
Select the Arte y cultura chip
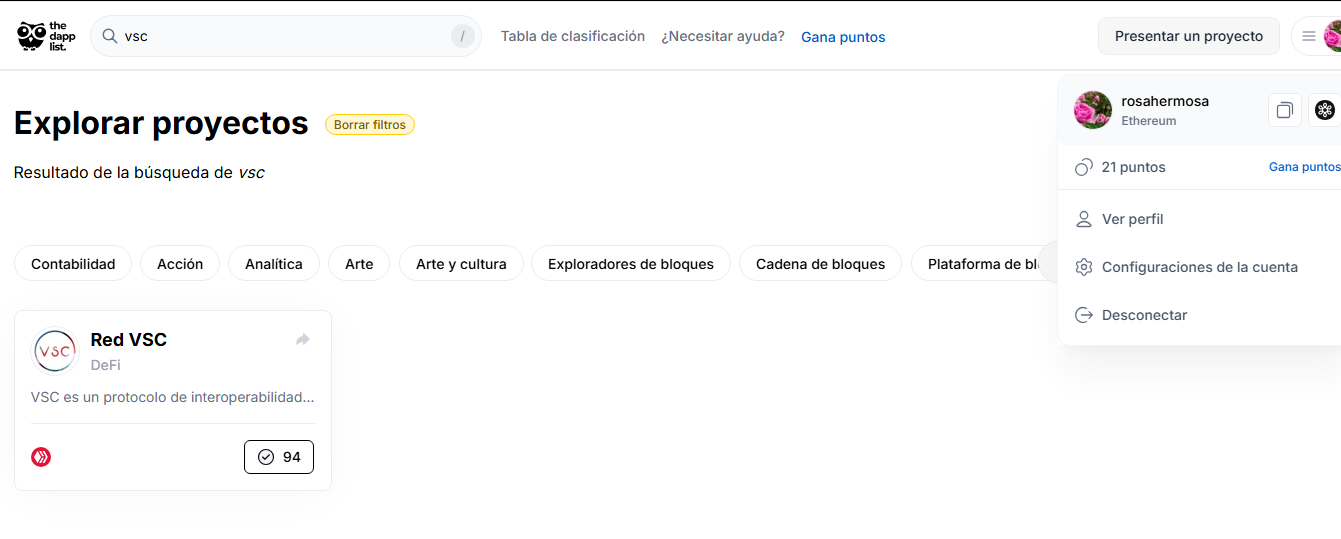461,264
